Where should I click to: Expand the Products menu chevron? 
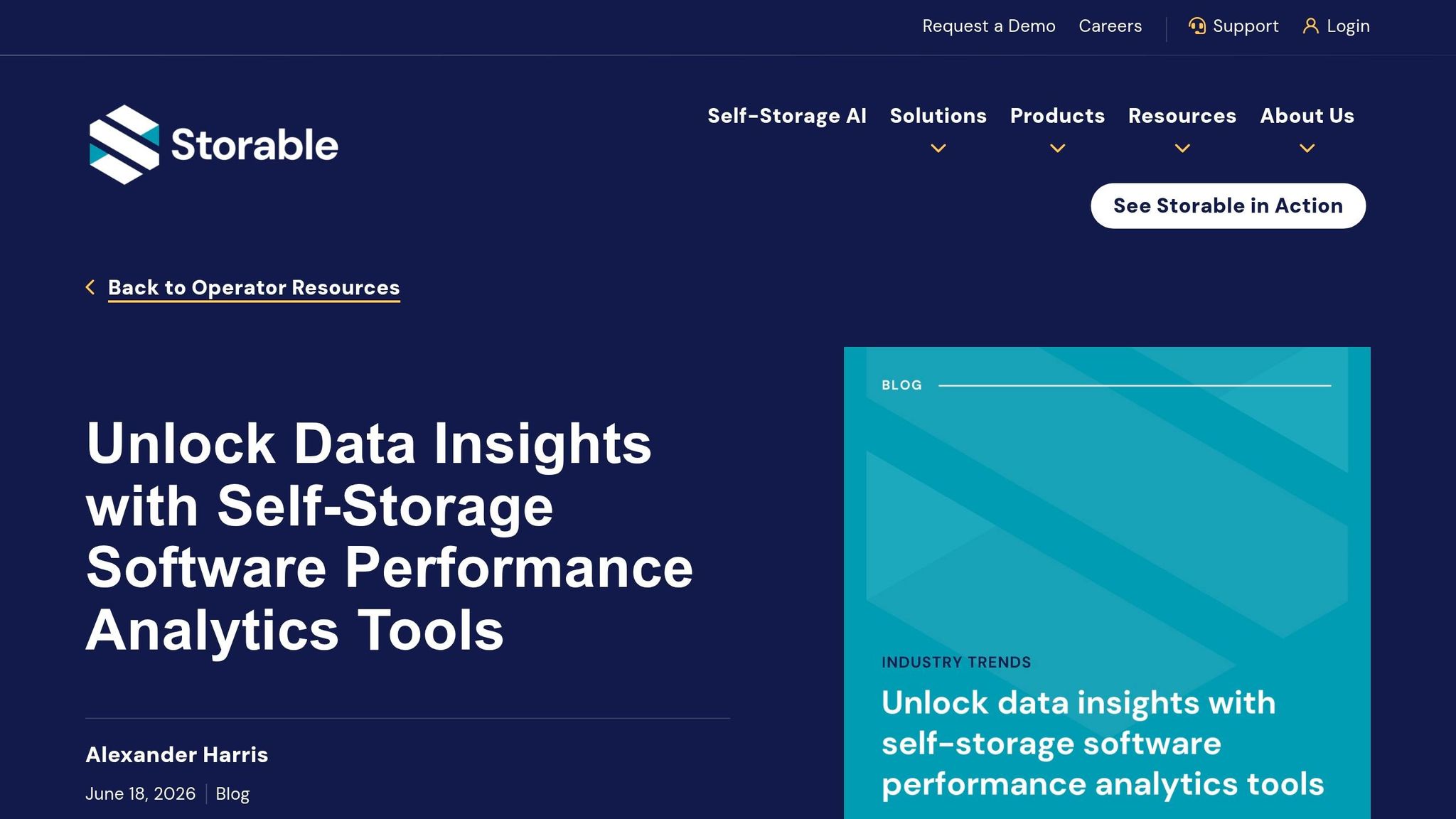pyautogui.click(x=1058, y=149)
